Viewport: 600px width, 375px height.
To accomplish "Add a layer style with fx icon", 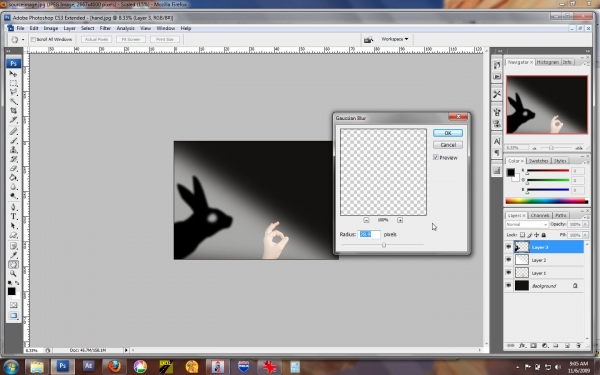I will pos(522,346).
